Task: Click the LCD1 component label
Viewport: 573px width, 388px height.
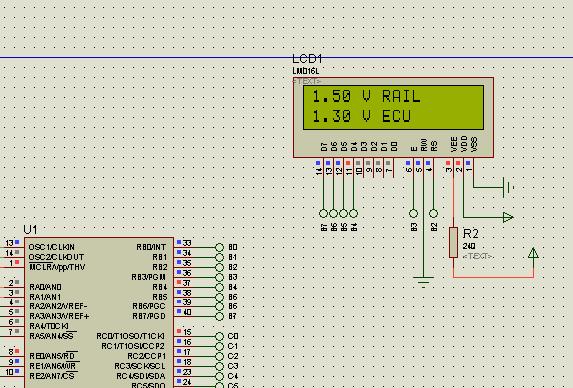Action: tap(307, 59)
